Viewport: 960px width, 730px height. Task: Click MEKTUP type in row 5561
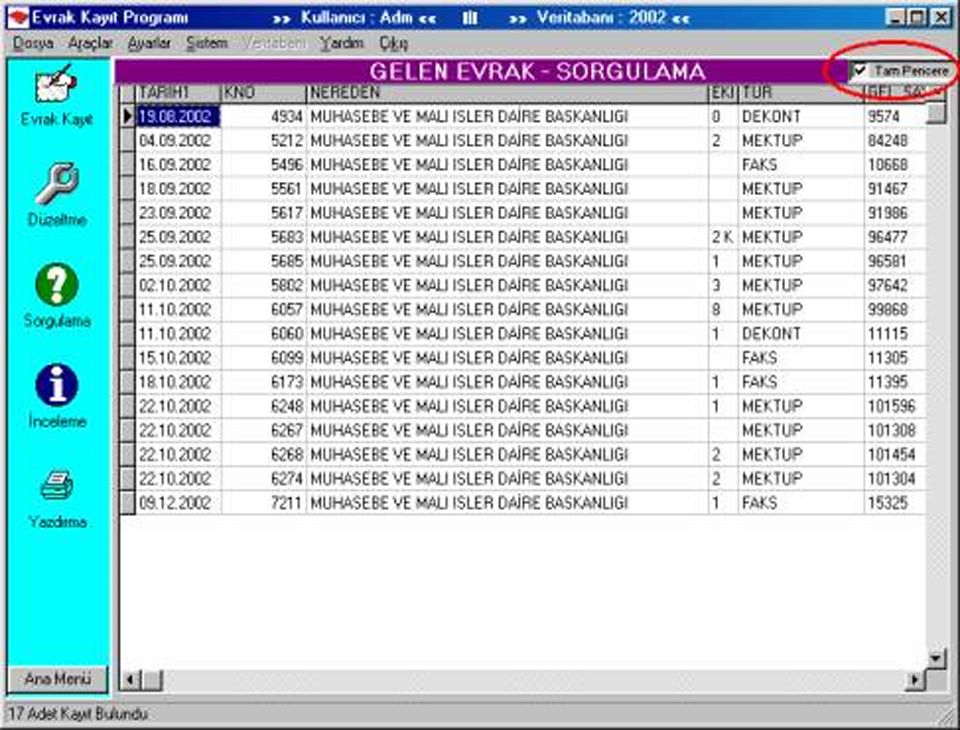(x=801, y=189)
